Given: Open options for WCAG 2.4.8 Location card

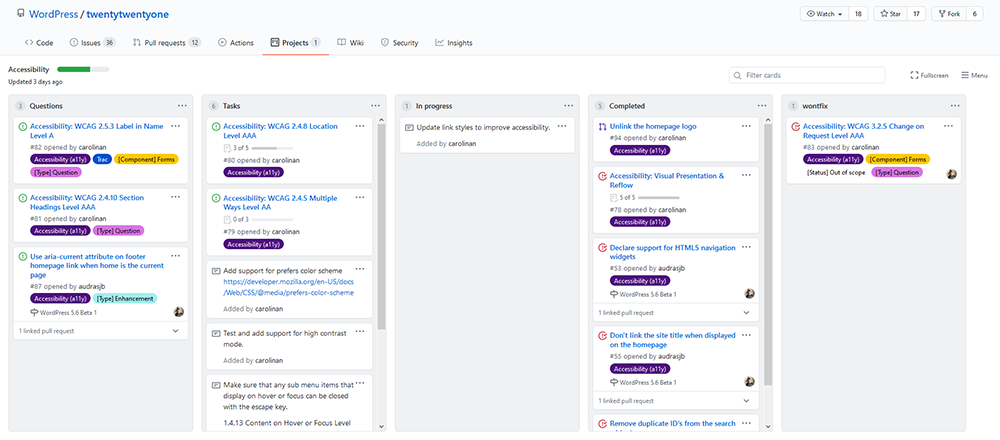Looking at the screenshot, I should click(360, 126).
